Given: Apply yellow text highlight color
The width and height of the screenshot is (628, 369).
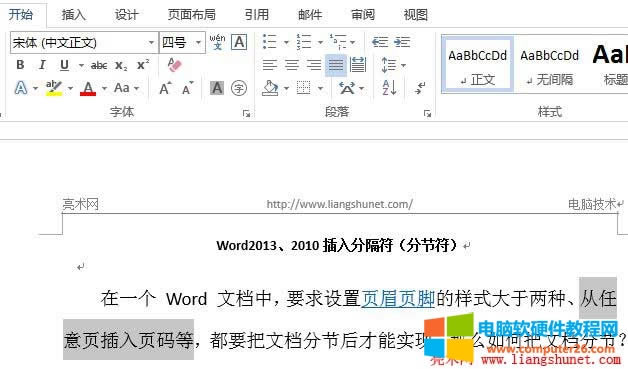Looking at the screenshot, I should 54,88.
